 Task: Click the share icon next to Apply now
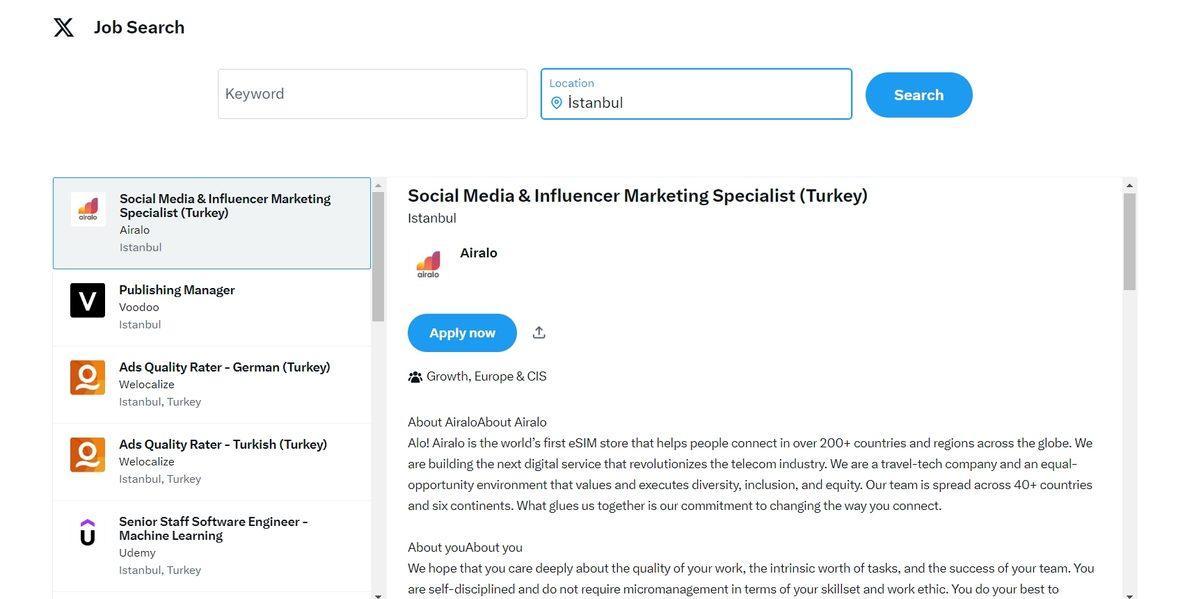[x=538, y=330]
